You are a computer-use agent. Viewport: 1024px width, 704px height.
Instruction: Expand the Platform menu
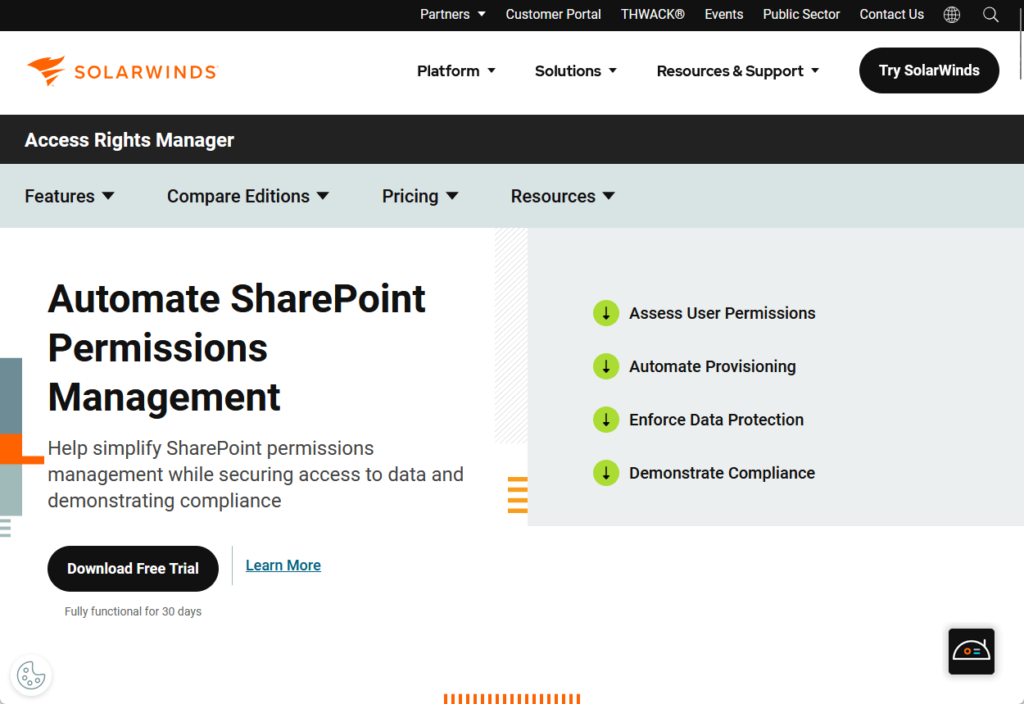coord(456,71)
